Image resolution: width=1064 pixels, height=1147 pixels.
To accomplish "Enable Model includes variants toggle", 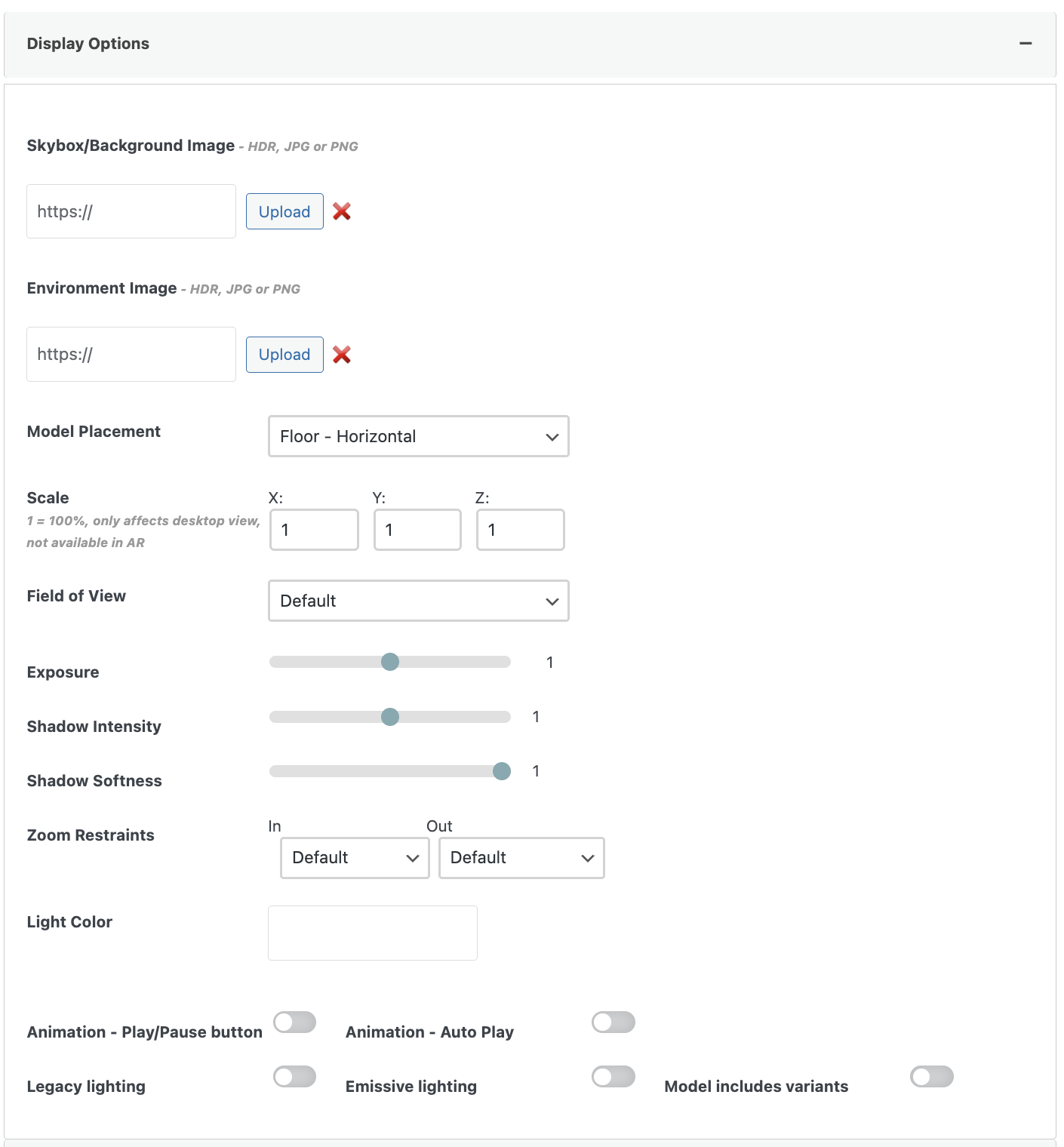I will coord(931,1077).
